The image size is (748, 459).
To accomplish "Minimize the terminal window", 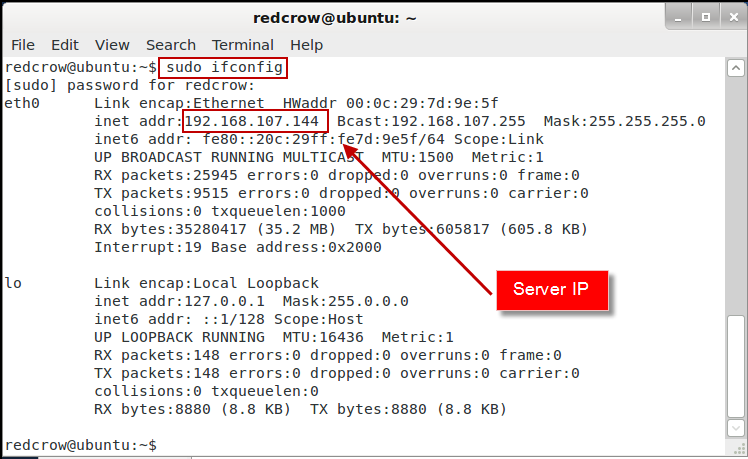I will click(x=678, y=18).
